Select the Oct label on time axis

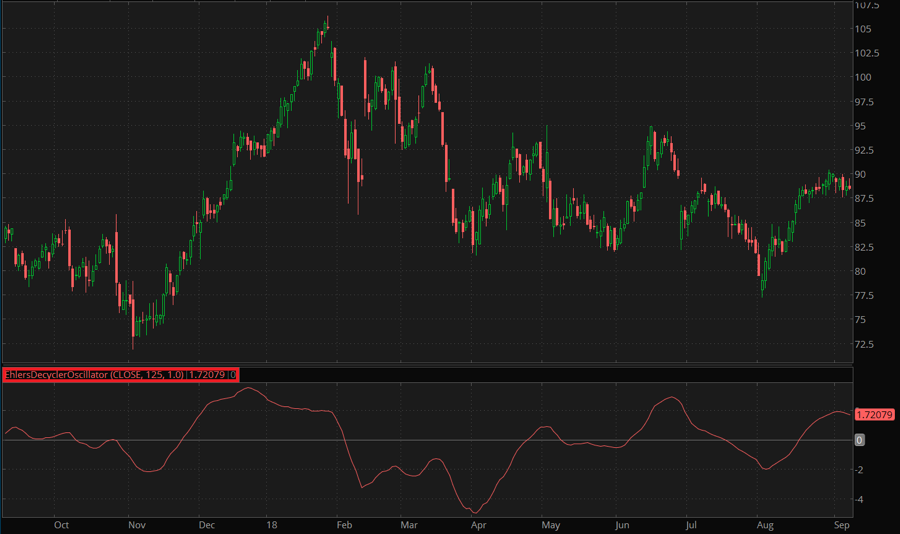coord(61,523)
